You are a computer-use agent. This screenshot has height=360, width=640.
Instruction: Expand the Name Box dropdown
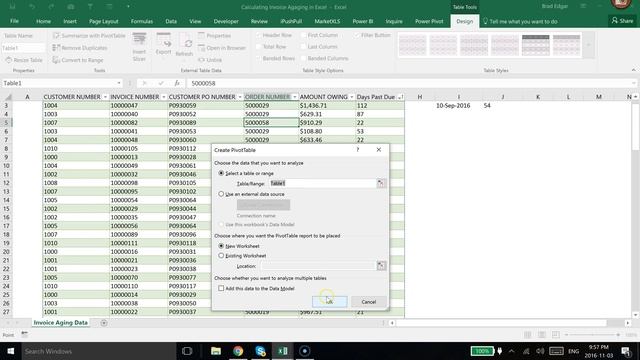[119, 83]
